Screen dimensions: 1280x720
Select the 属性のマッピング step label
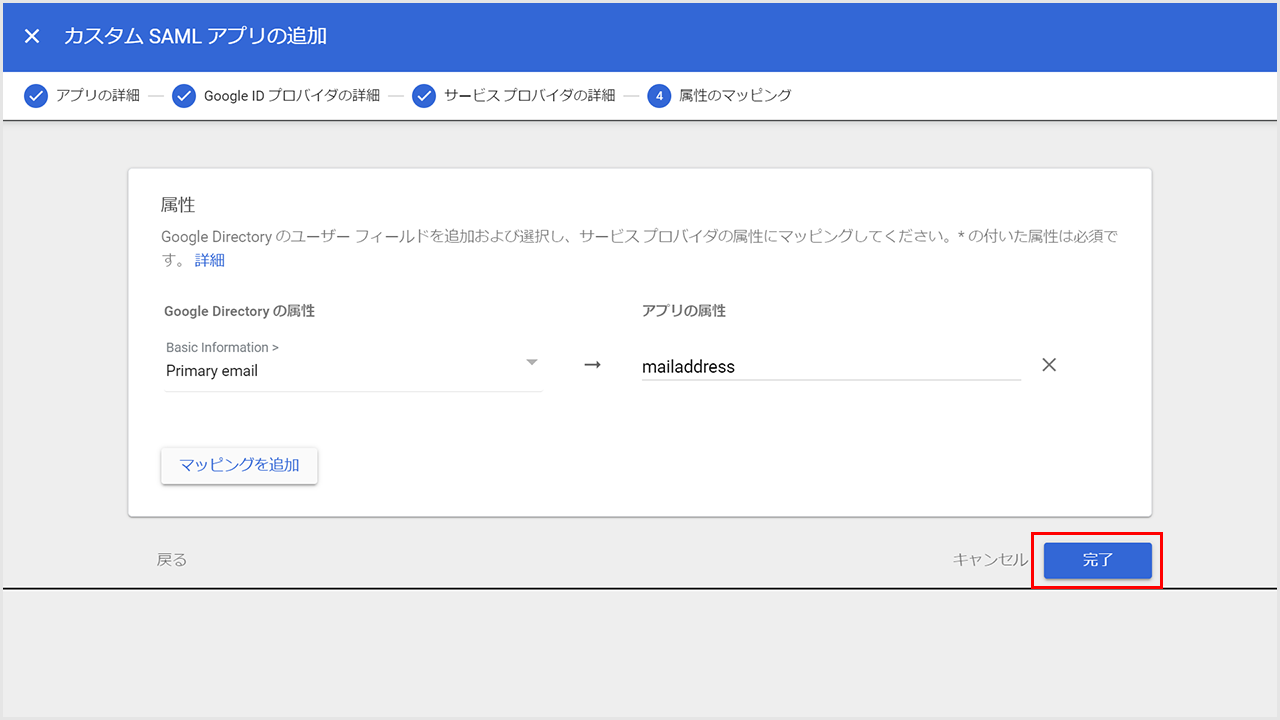pyautogui.click(x=735, y=96)
